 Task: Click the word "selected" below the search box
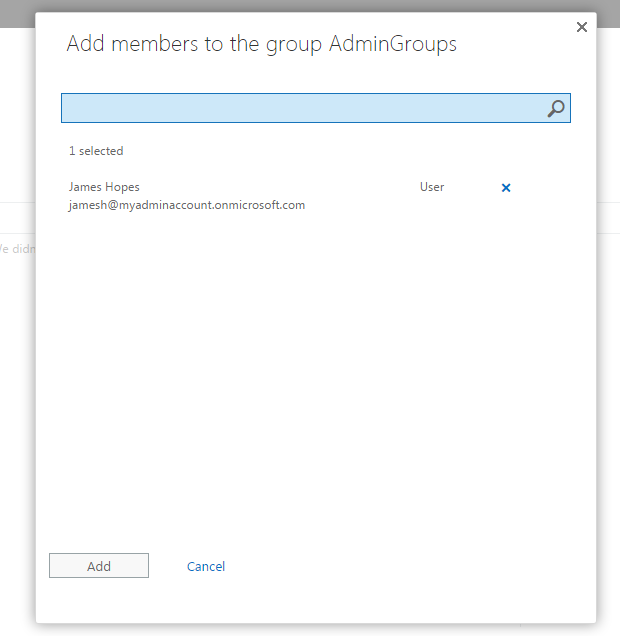coord(101,151)
